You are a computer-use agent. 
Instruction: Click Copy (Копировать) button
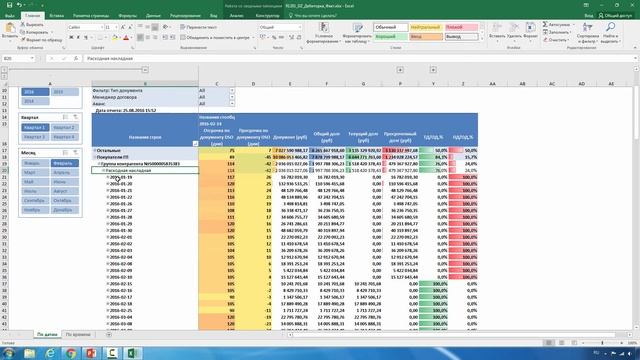(x=34, y=32)
